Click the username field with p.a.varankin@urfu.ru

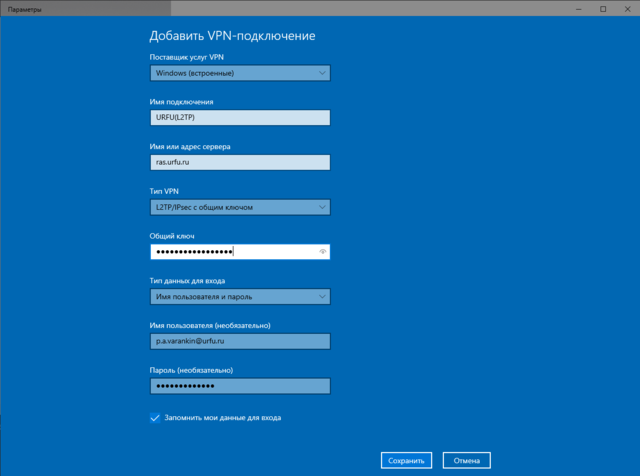pos(240,341)
